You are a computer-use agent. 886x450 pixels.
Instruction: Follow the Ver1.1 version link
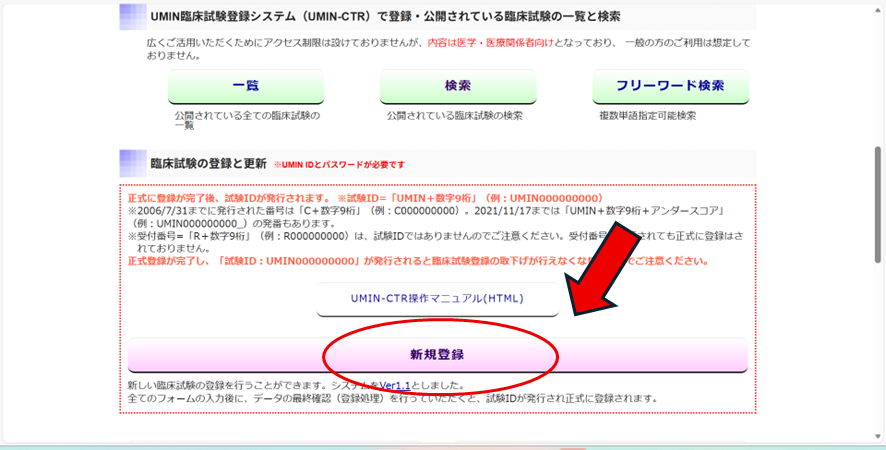coord(396,385)
